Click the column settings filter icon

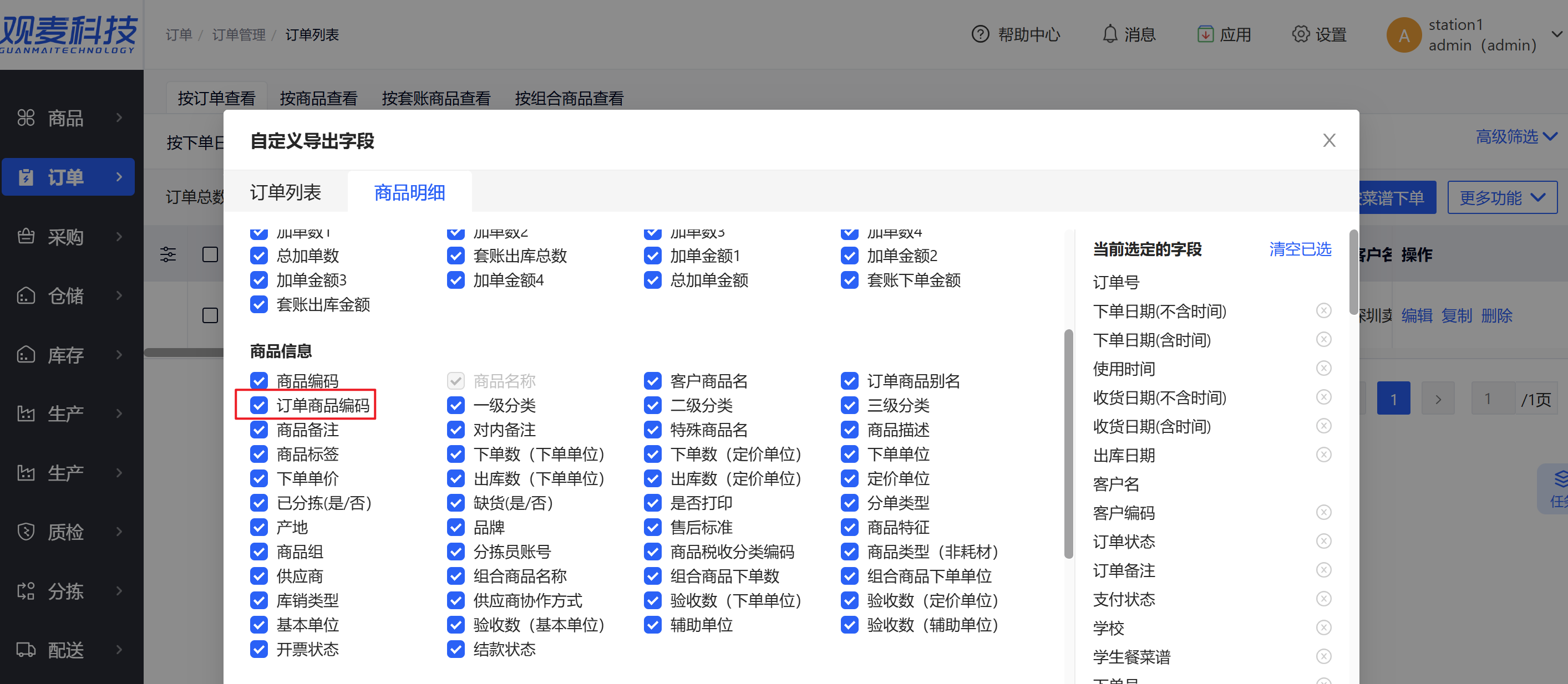pyautogui.click(x=168, y=254)
